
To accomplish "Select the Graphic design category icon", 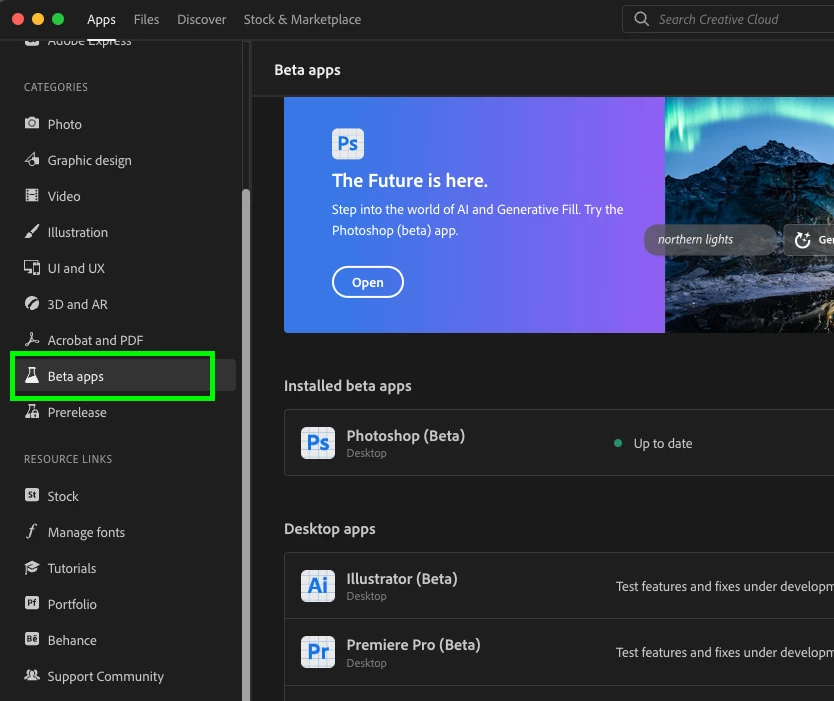I will [32, 159].
